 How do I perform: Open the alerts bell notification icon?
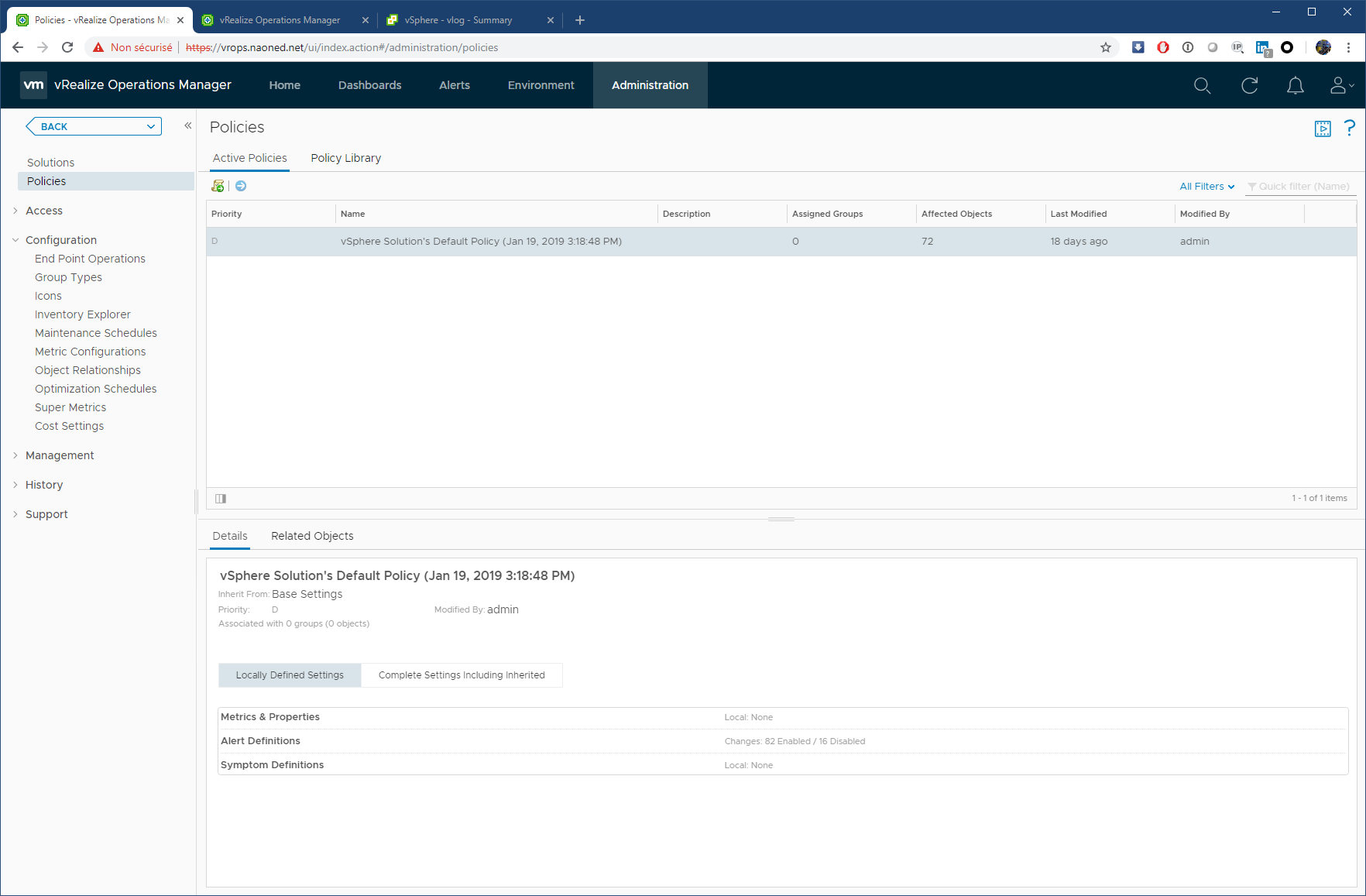(x=1295, y=85)
